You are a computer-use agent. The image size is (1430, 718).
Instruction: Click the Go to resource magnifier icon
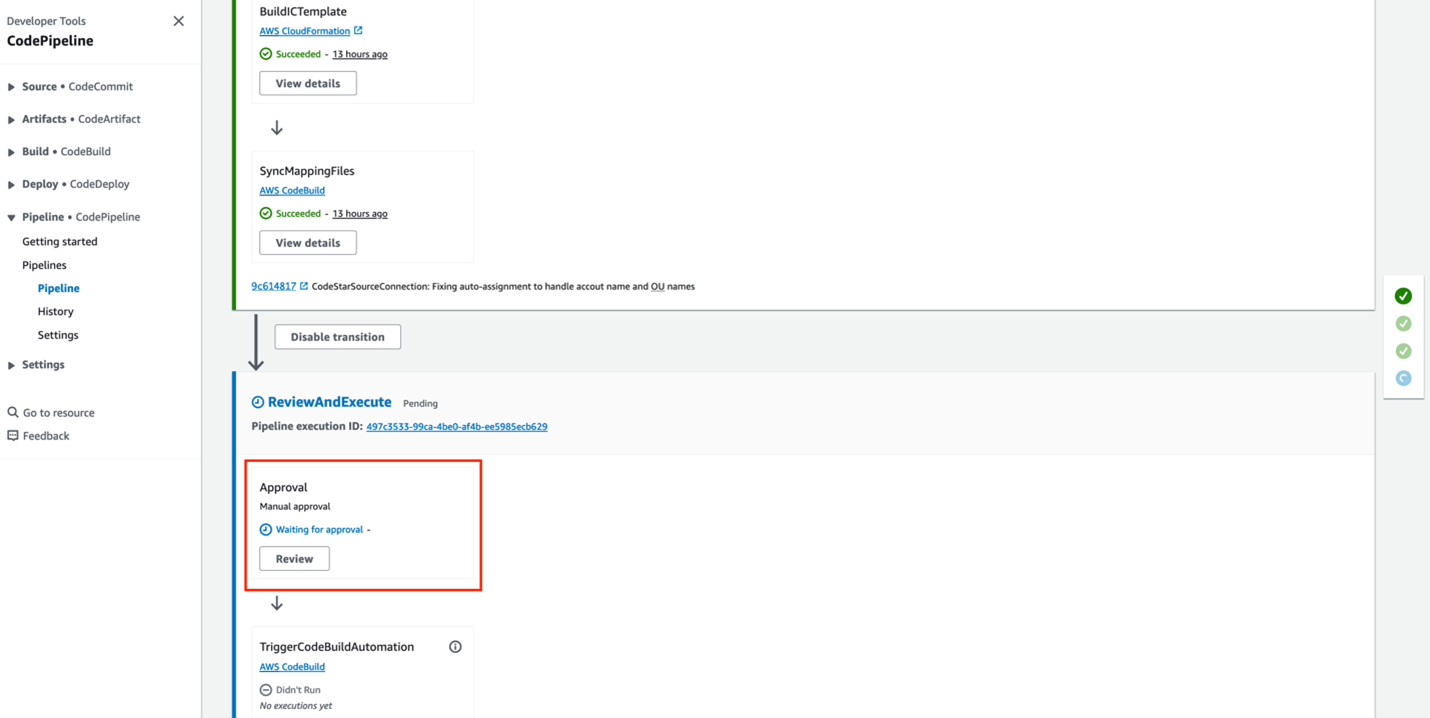pyautogui.click(x=12, y=412)
